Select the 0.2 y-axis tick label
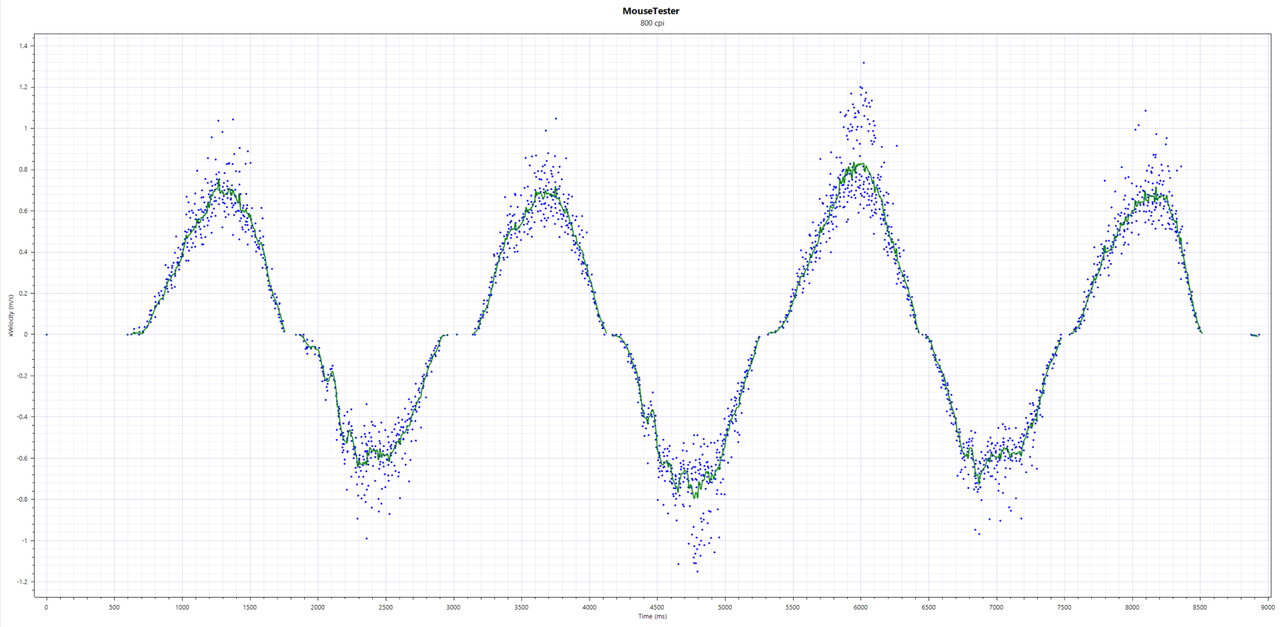 click(25, 293)
